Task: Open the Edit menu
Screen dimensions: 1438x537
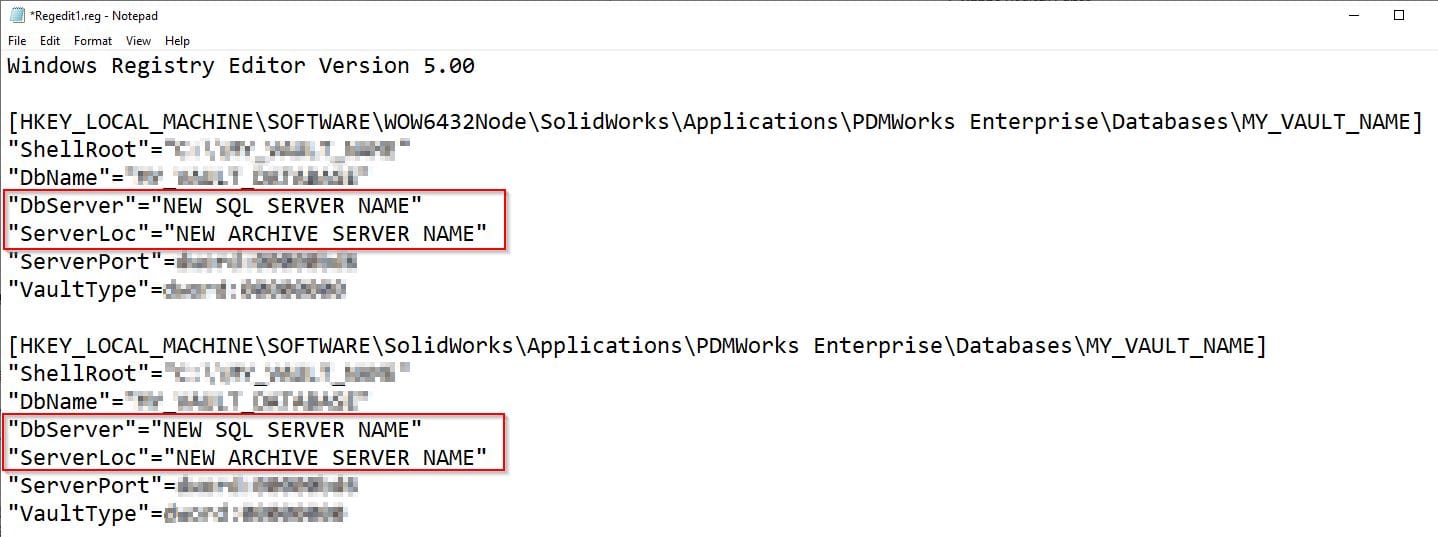Action: [50, 41]
